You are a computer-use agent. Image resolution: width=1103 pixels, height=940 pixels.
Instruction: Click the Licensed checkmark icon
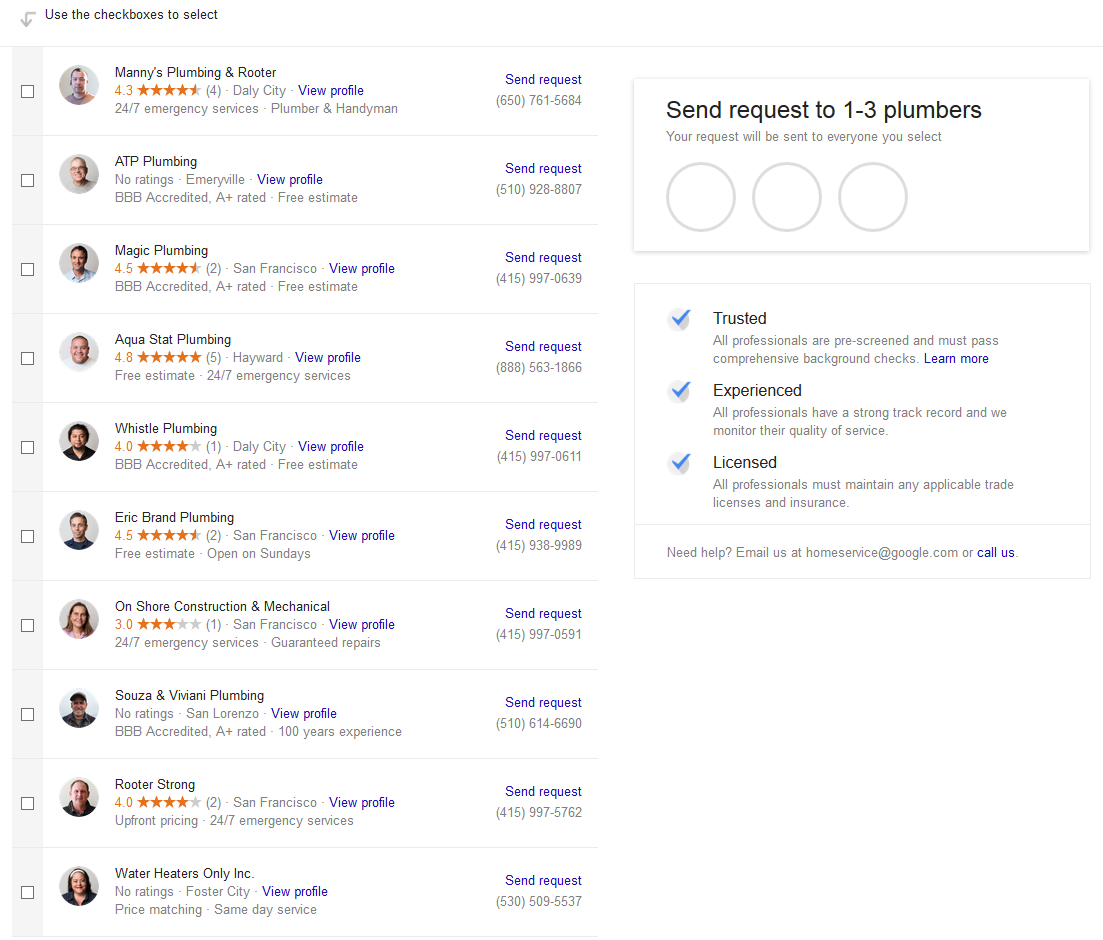click(680, 463)
